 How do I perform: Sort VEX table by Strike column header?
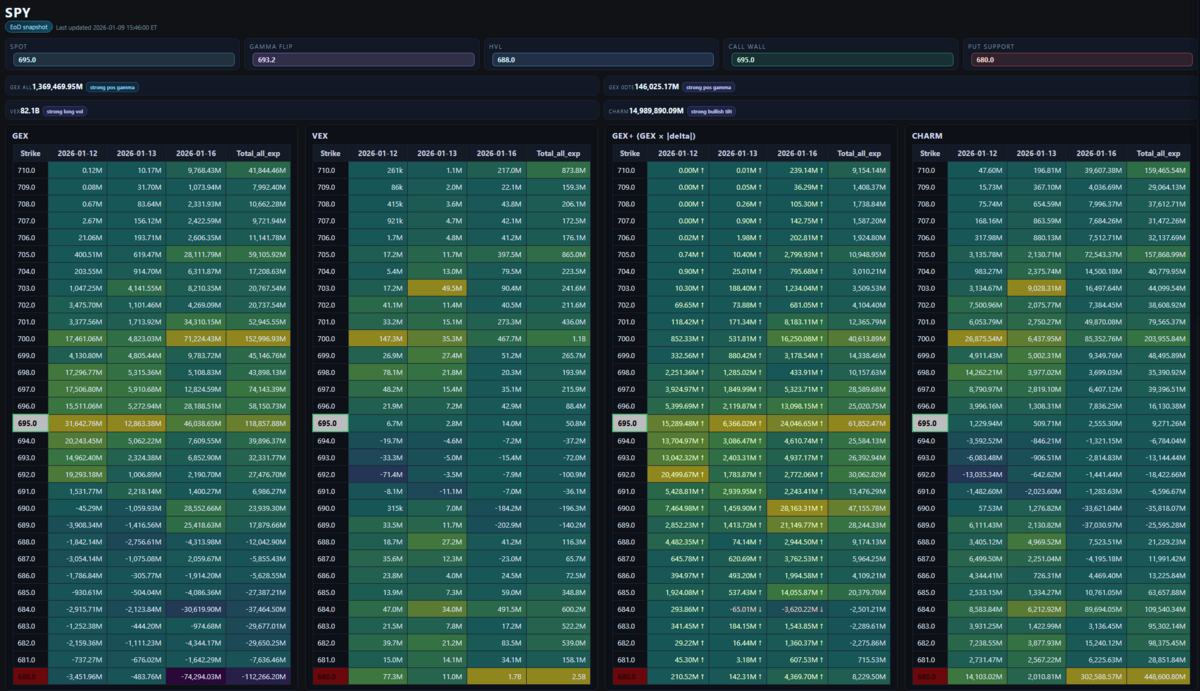(330, 153)
